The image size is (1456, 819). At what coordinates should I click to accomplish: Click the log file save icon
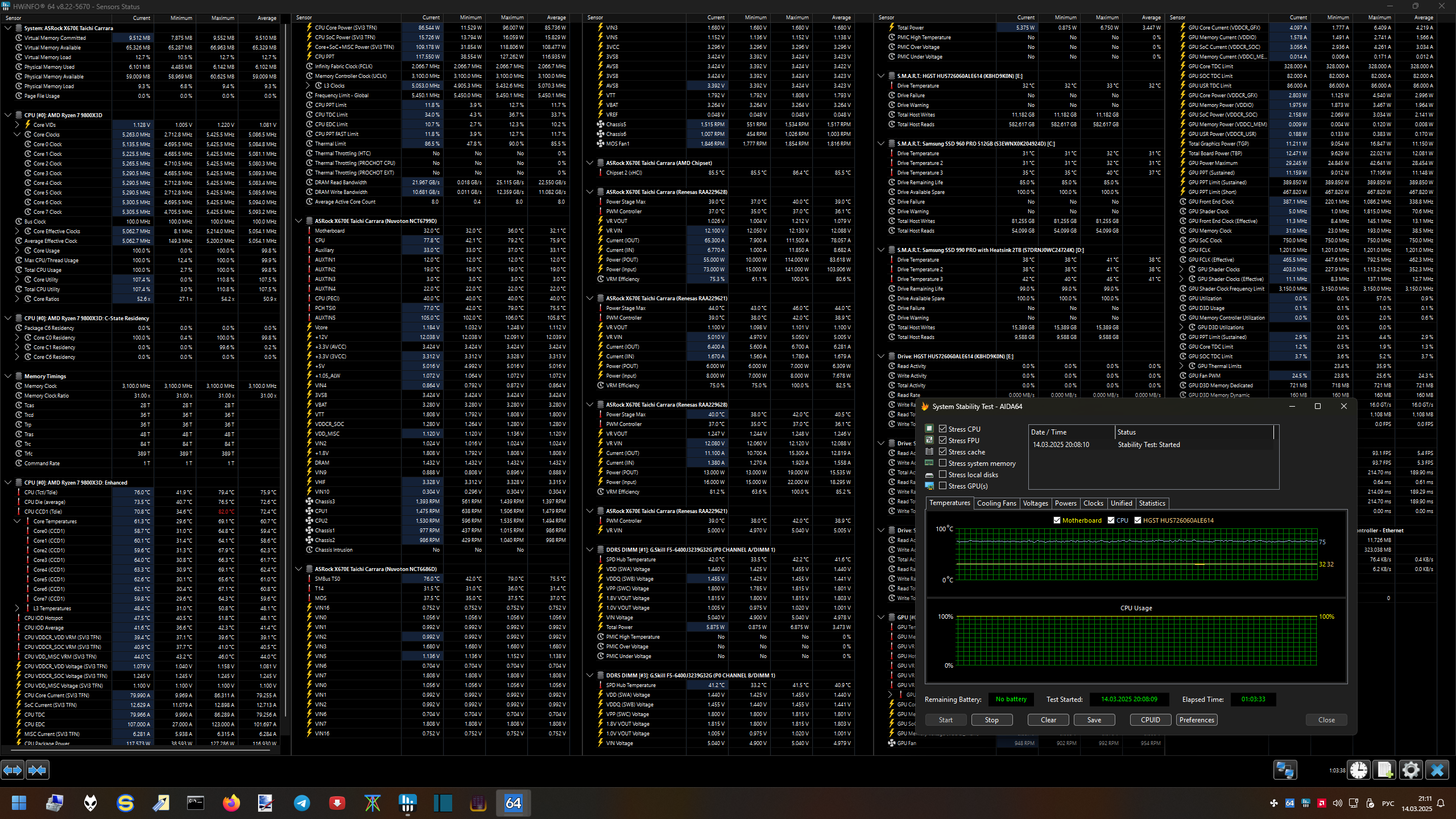[1385, 770]
